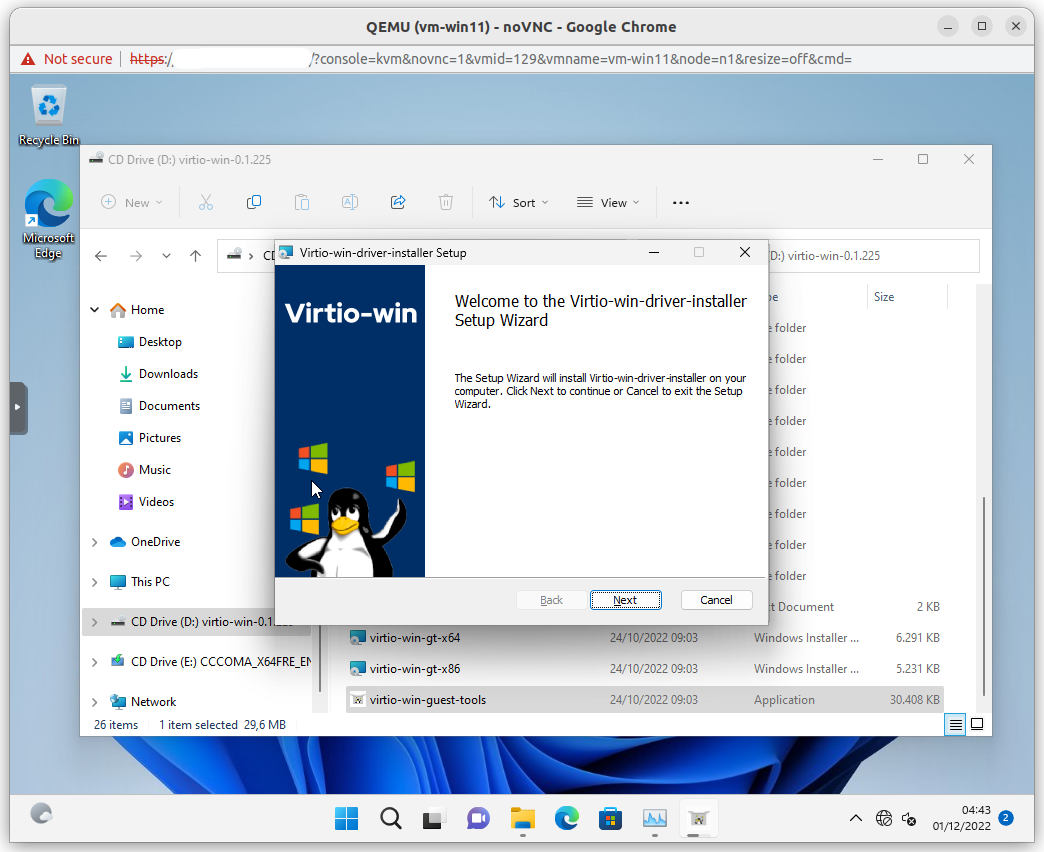Open Windows Search from the taskbar
The width and height of the screenshot is (1044, 852).
(x=391, y=818)
